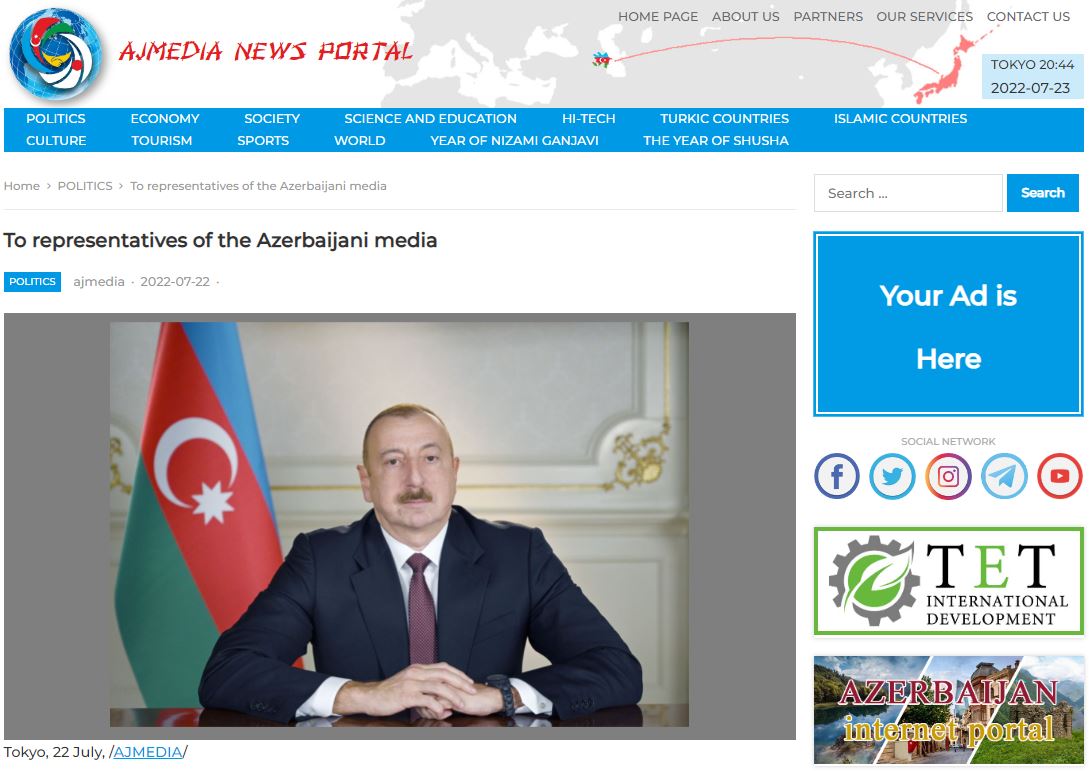Open SCIENCE AND EDUCATION category
The height and width of the screenshot is (773, 1089).
430,119
